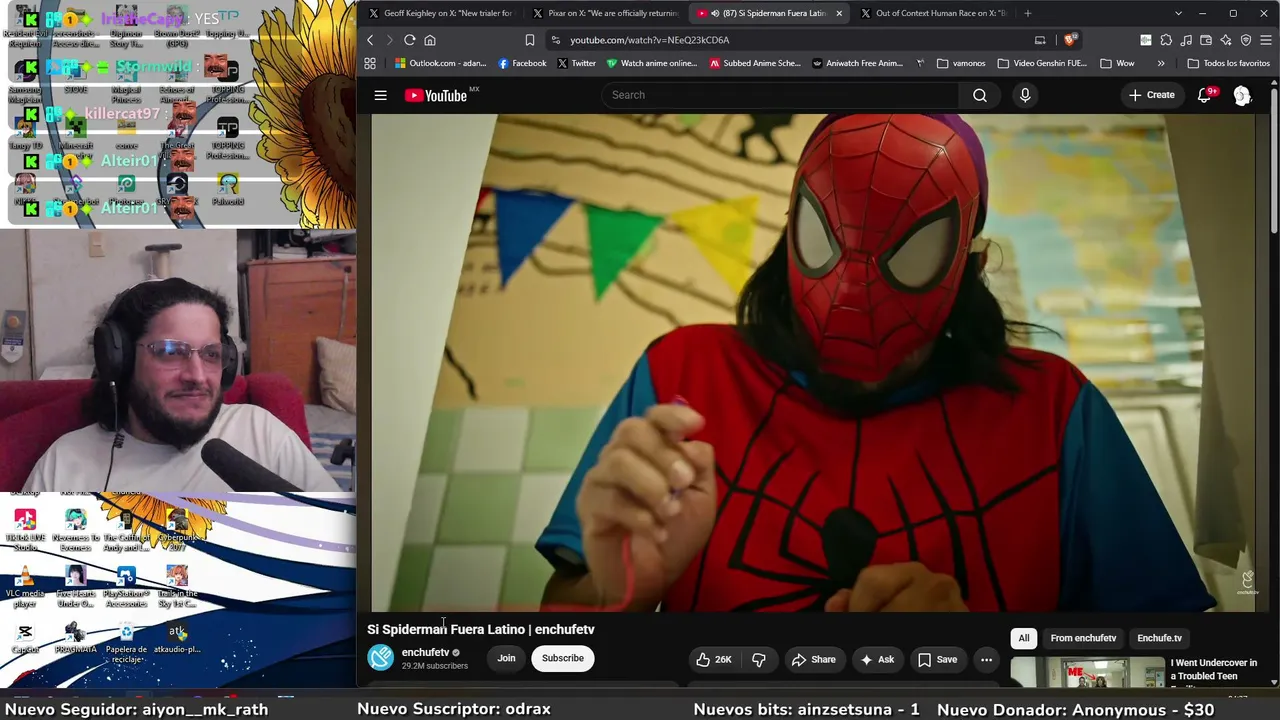
Task: Open the Video Genshin FUE bookmarks folder
Action: pyautogui.click(x=1042, y=63)
